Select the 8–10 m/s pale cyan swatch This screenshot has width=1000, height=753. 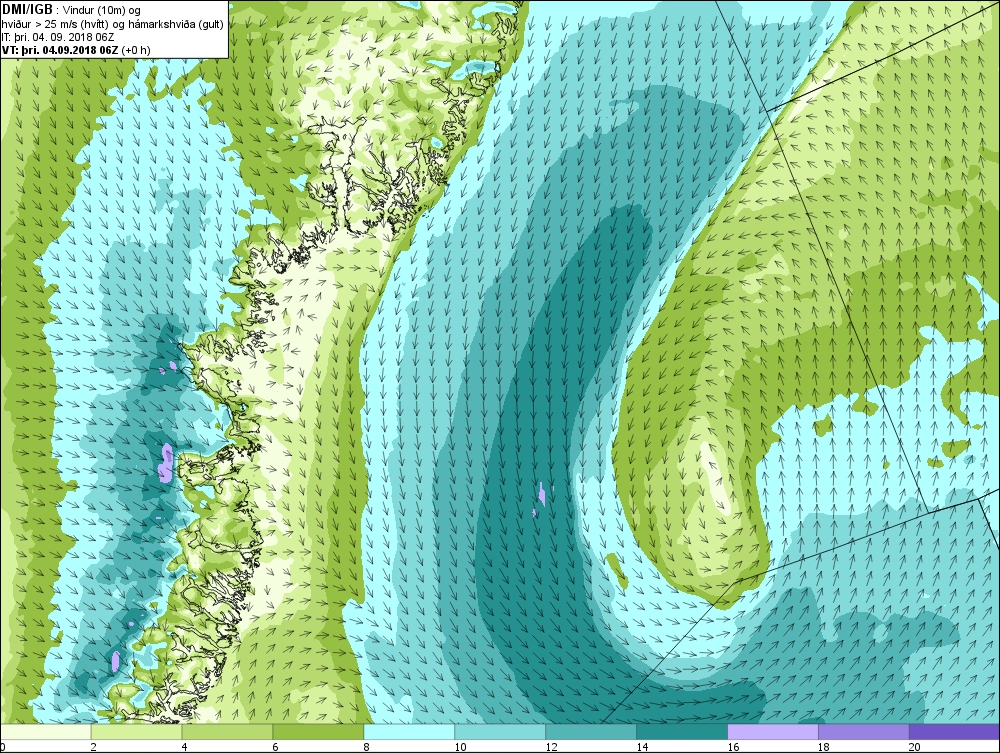pyautogui.click(x=409, y=731)
